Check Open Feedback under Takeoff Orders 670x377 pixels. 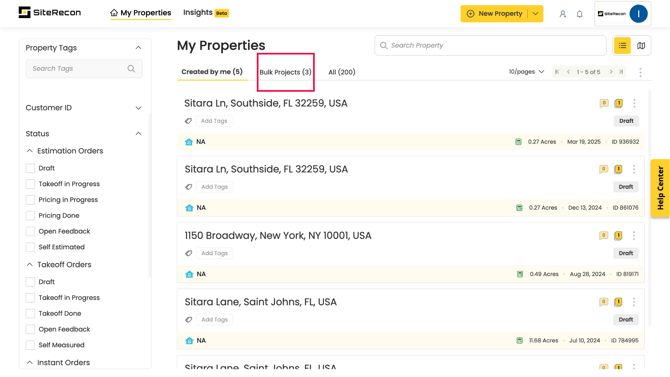30,329
